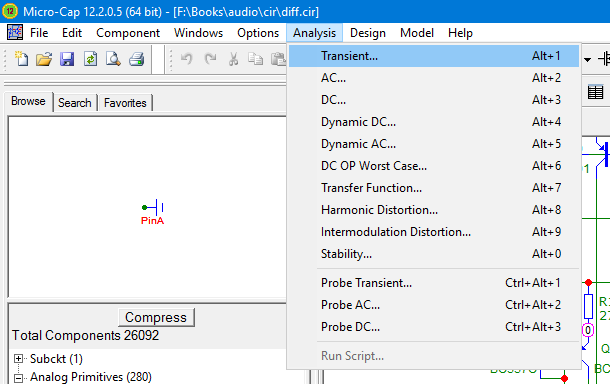Select Transfer Function... entry
The image size is (610, 384).
(x=434, y=188)
